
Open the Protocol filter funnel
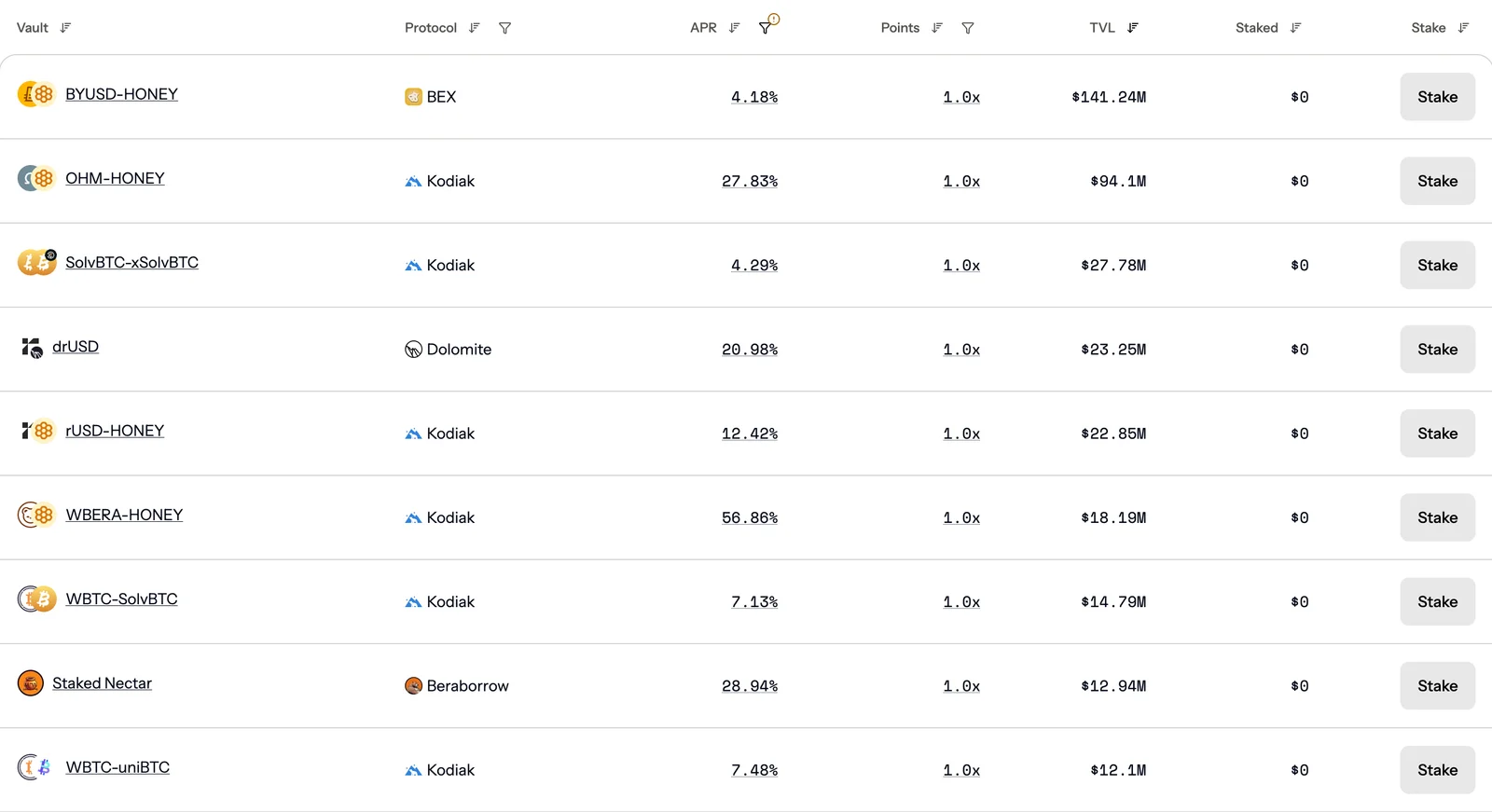point(504,28)
